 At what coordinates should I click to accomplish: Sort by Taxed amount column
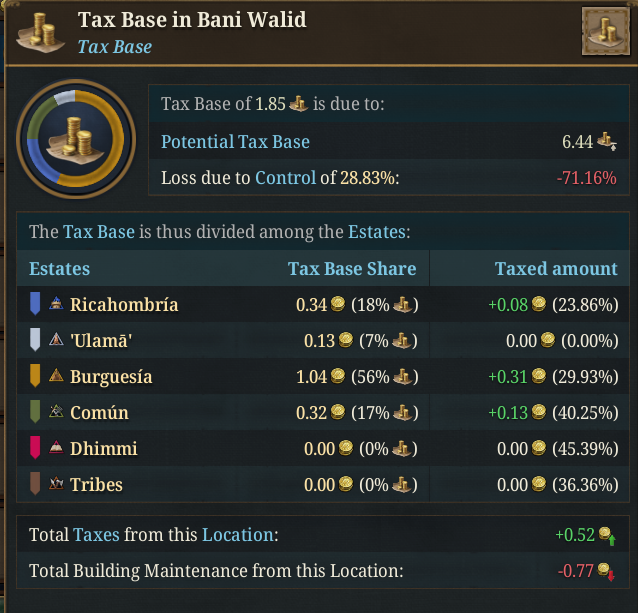point(556,268)
